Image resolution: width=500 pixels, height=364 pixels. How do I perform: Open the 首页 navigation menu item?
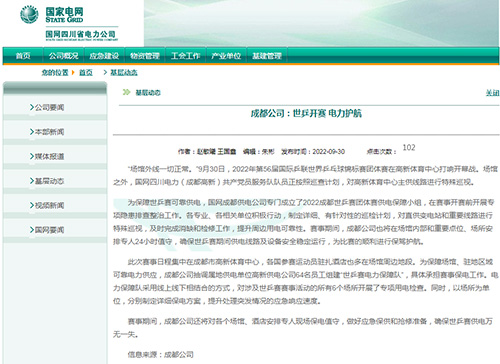click(x=23, y=56)
